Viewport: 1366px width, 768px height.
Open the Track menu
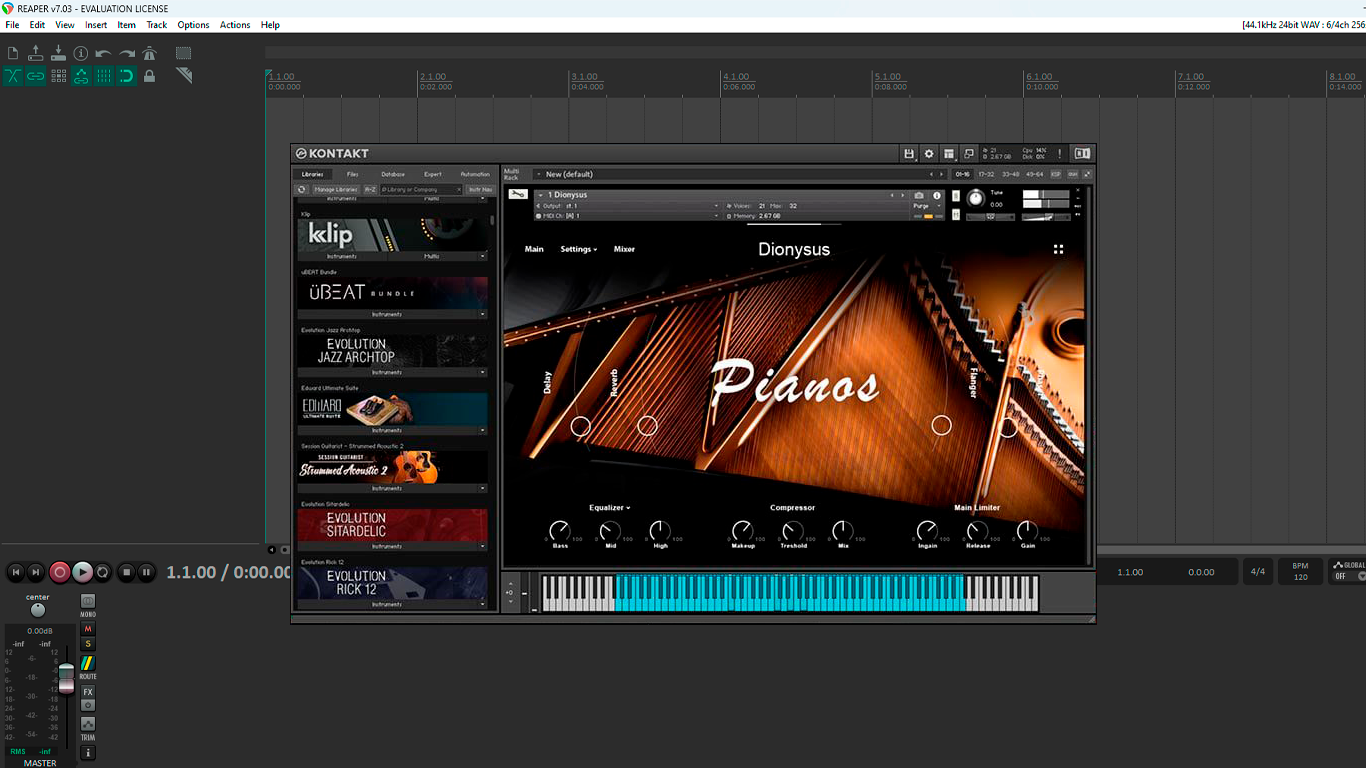coord(157,25)
